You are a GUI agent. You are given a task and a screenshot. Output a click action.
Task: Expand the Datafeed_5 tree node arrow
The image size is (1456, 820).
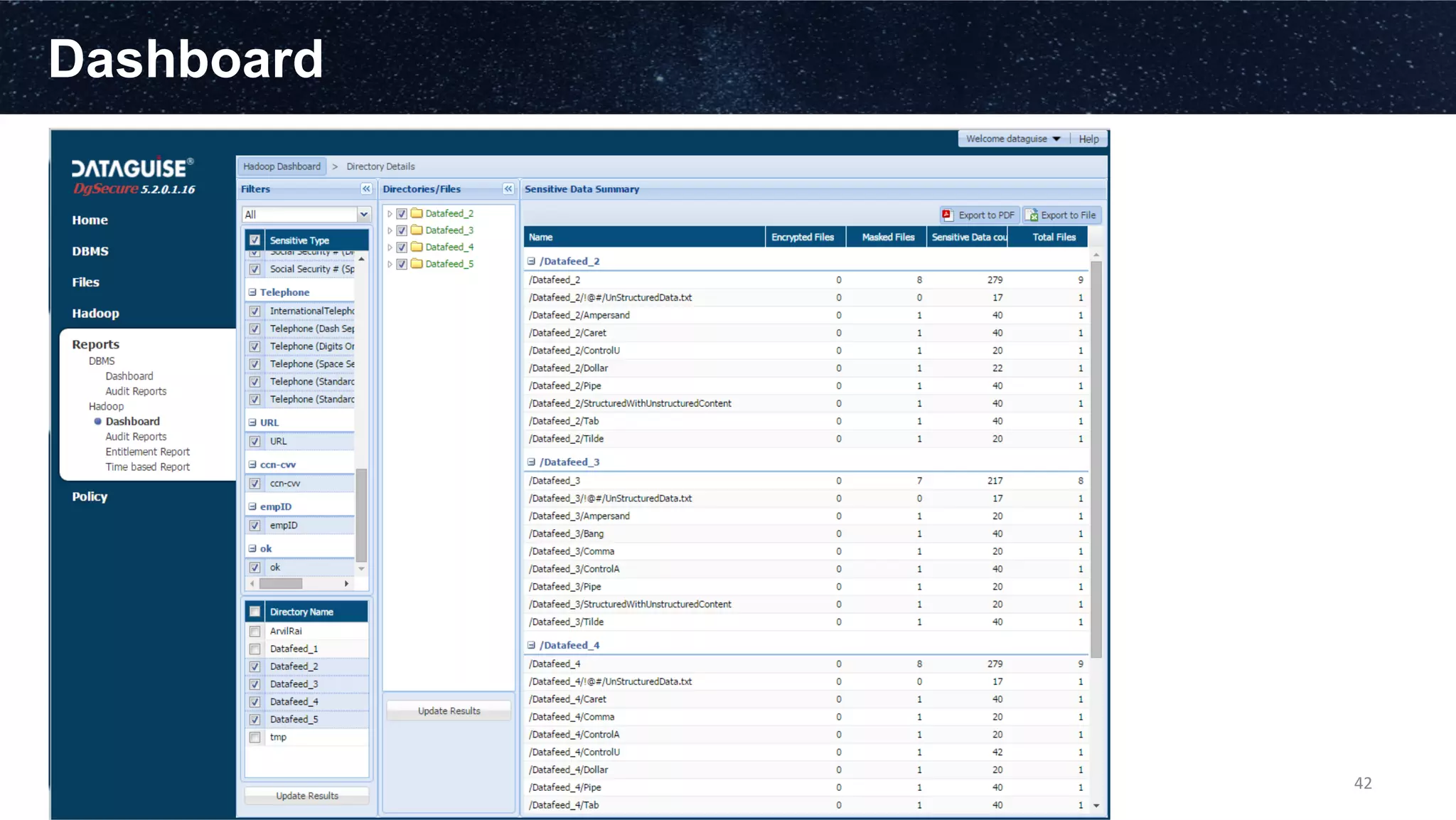pos(390,264)
